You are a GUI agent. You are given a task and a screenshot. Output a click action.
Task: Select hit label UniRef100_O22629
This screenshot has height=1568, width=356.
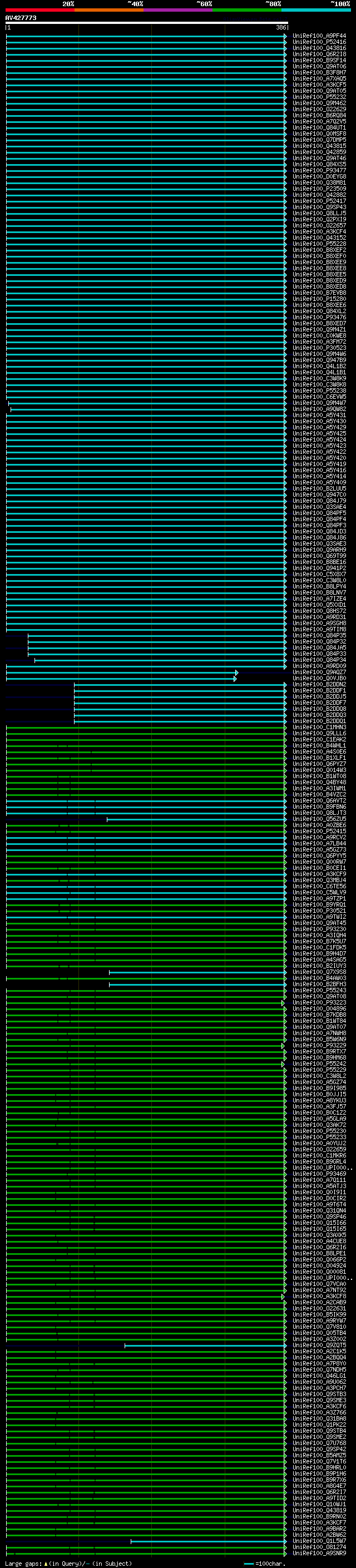pos(319,109)
